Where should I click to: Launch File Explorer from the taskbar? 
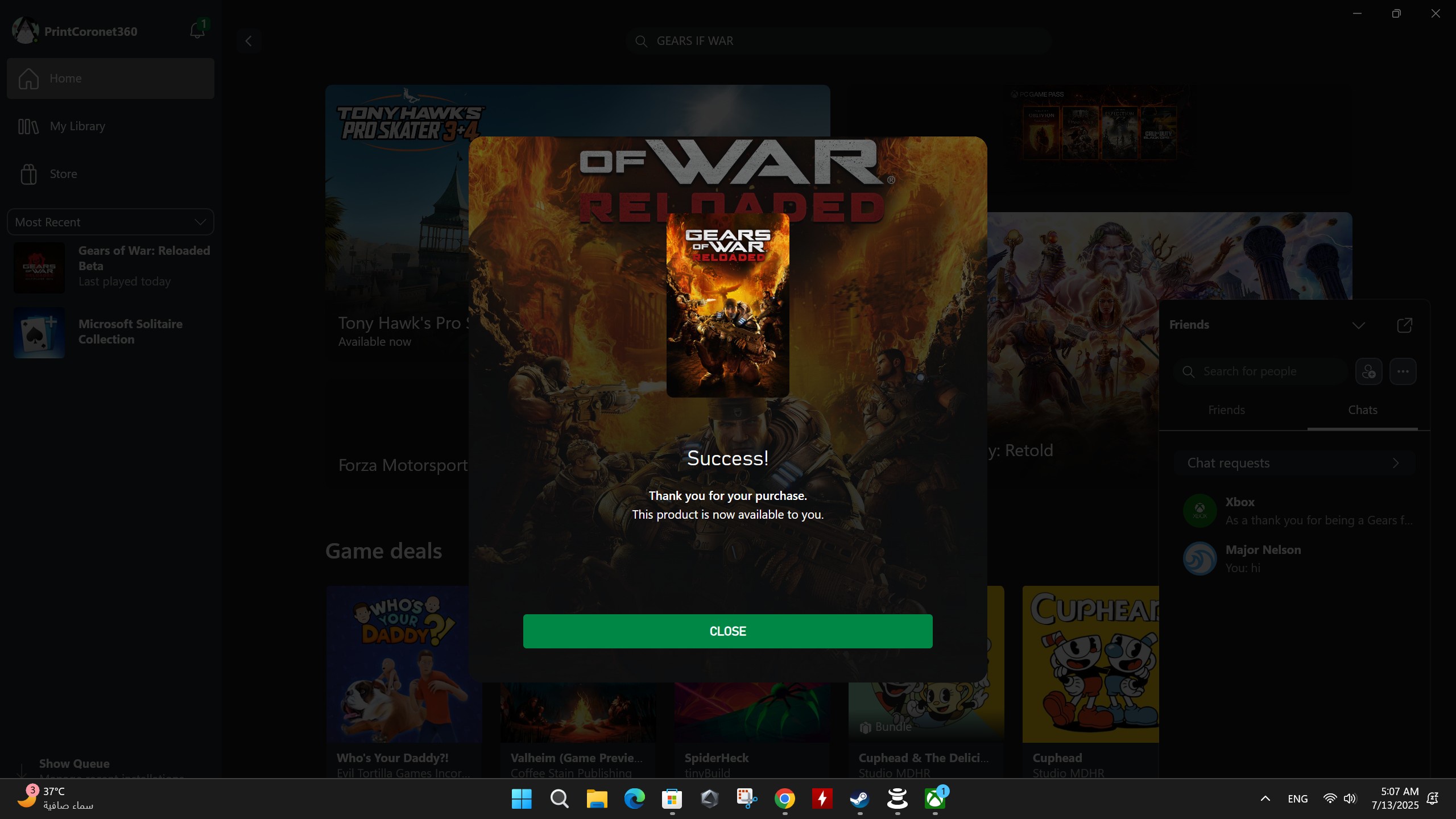(x=597, y=799)
